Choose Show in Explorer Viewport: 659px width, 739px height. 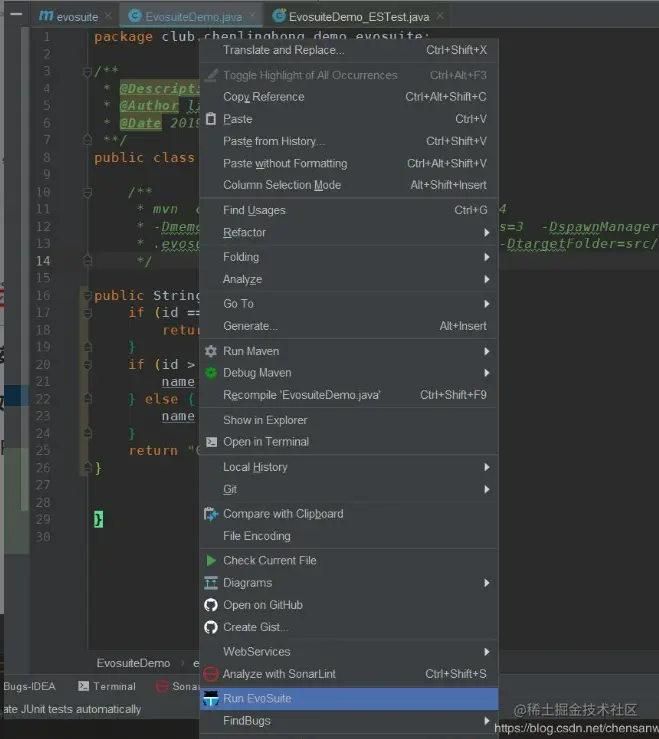tap(349, 420)
